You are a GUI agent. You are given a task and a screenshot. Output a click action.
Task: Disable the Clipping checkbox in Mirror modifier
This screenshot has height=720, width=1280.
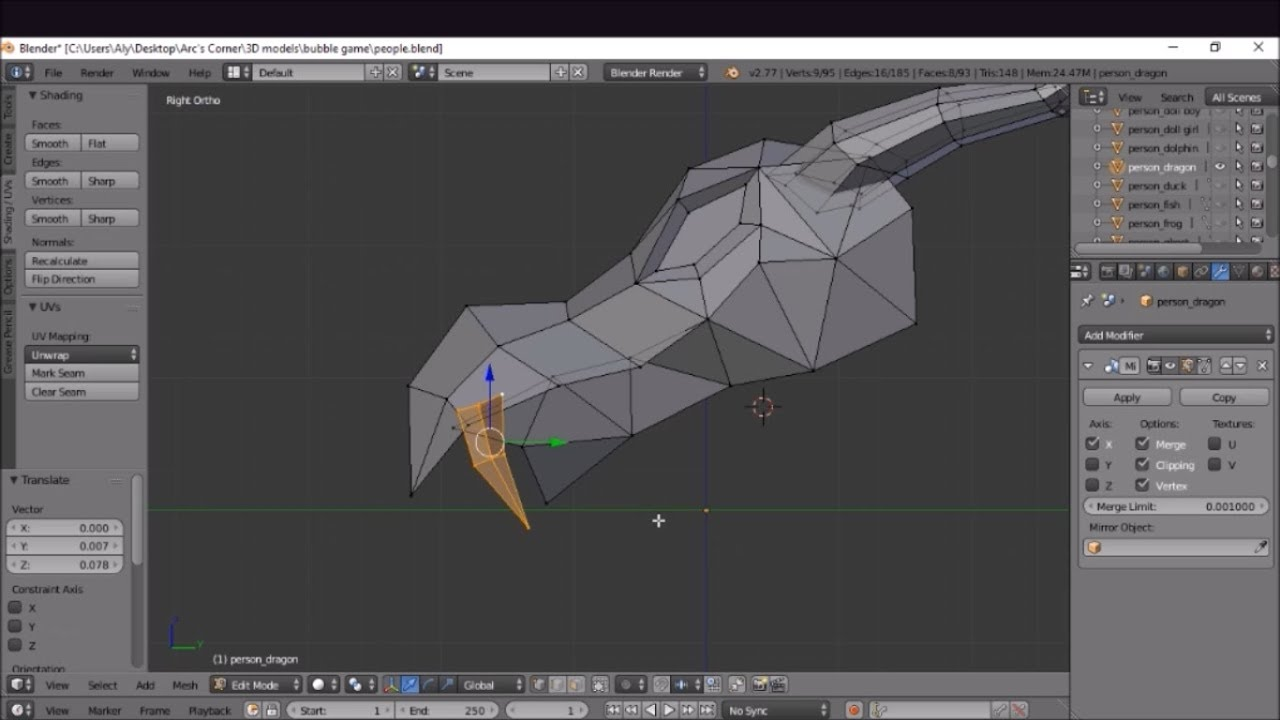click(x=1142, y=464)
